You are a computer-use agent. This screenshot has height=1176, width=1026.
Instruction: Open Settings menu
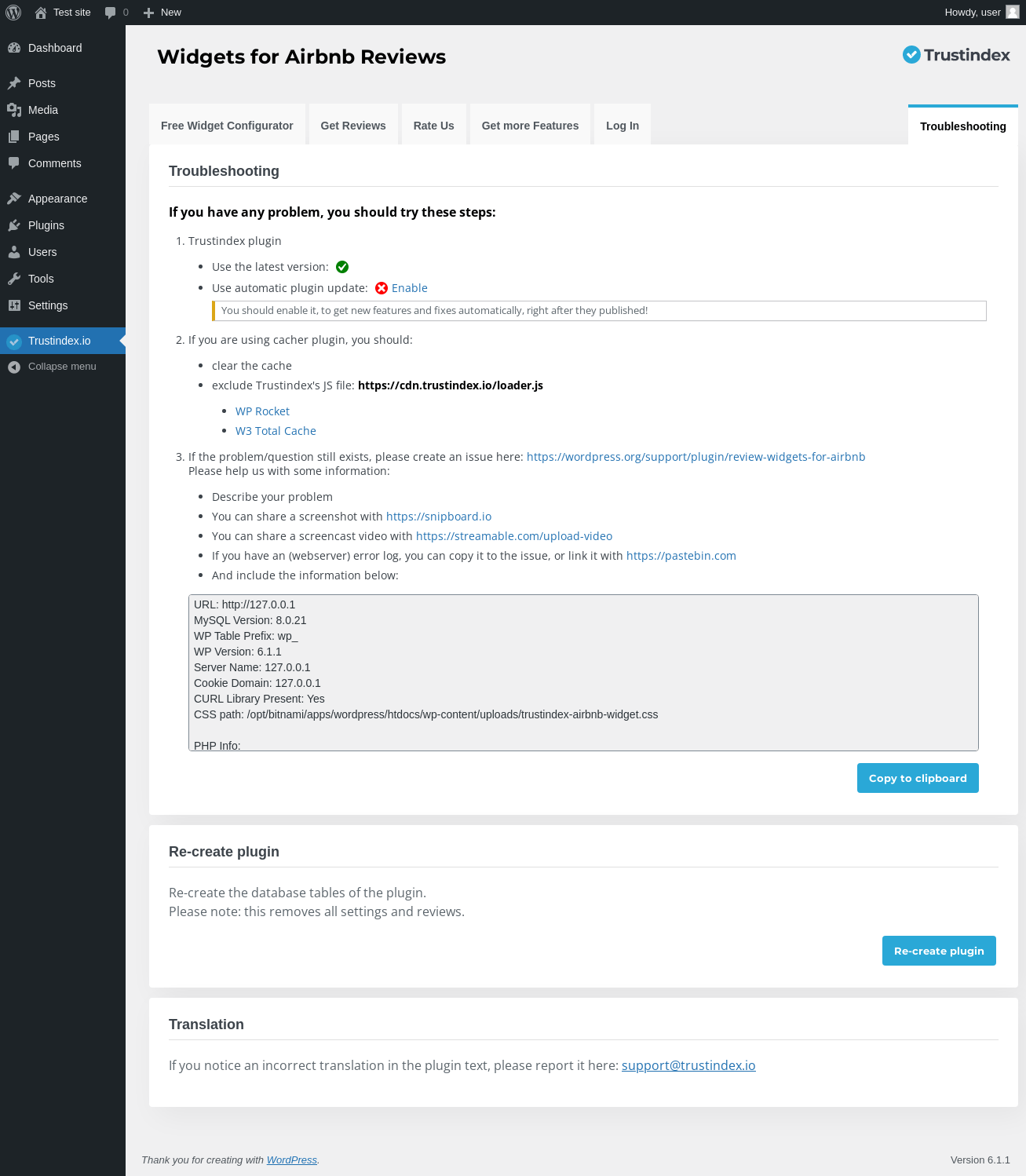pyautogui.click(x=63, y=305)
